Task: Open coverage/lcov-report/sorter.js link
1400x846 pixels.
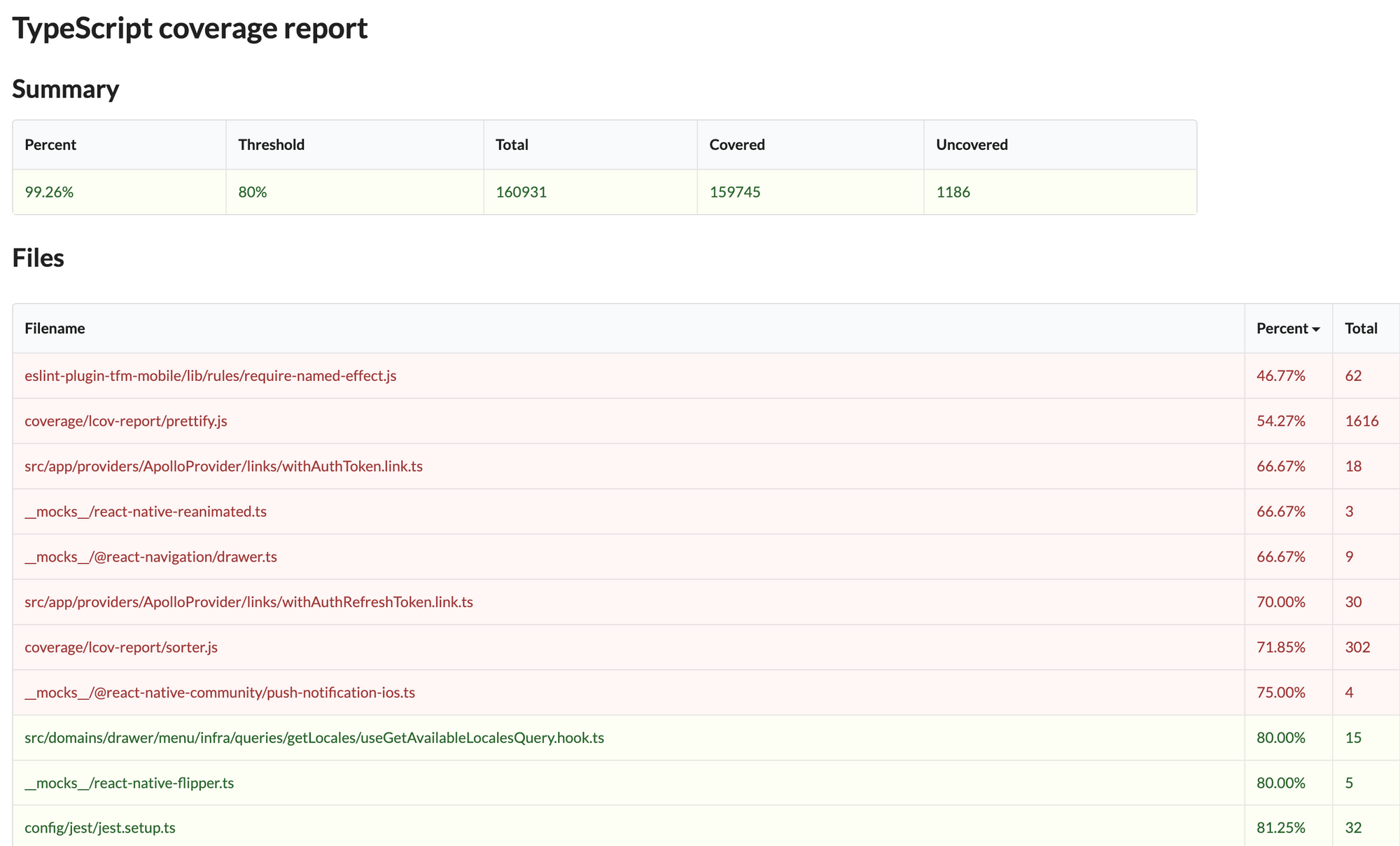Action: coord(121,647)
